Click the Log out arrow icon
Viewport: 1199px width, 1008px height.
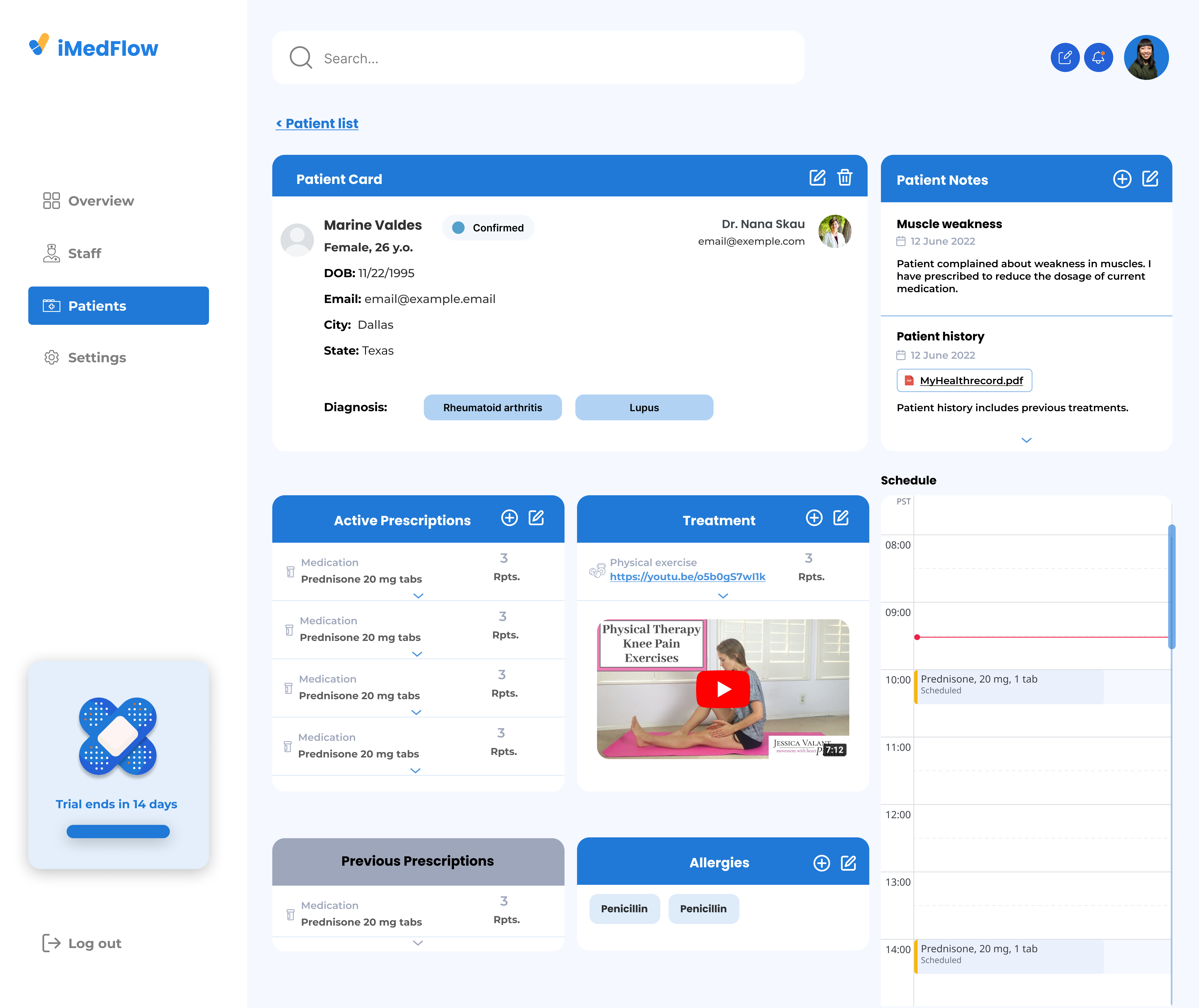coord(51,943)
